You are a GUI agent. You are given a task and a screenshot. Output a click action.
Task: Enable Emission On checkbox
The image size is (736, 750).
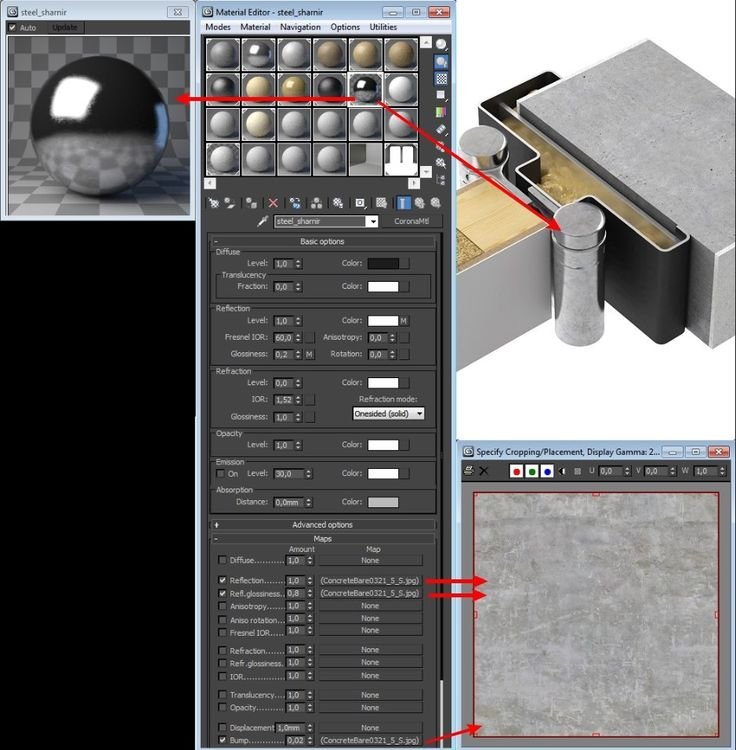tap(220, 474)
